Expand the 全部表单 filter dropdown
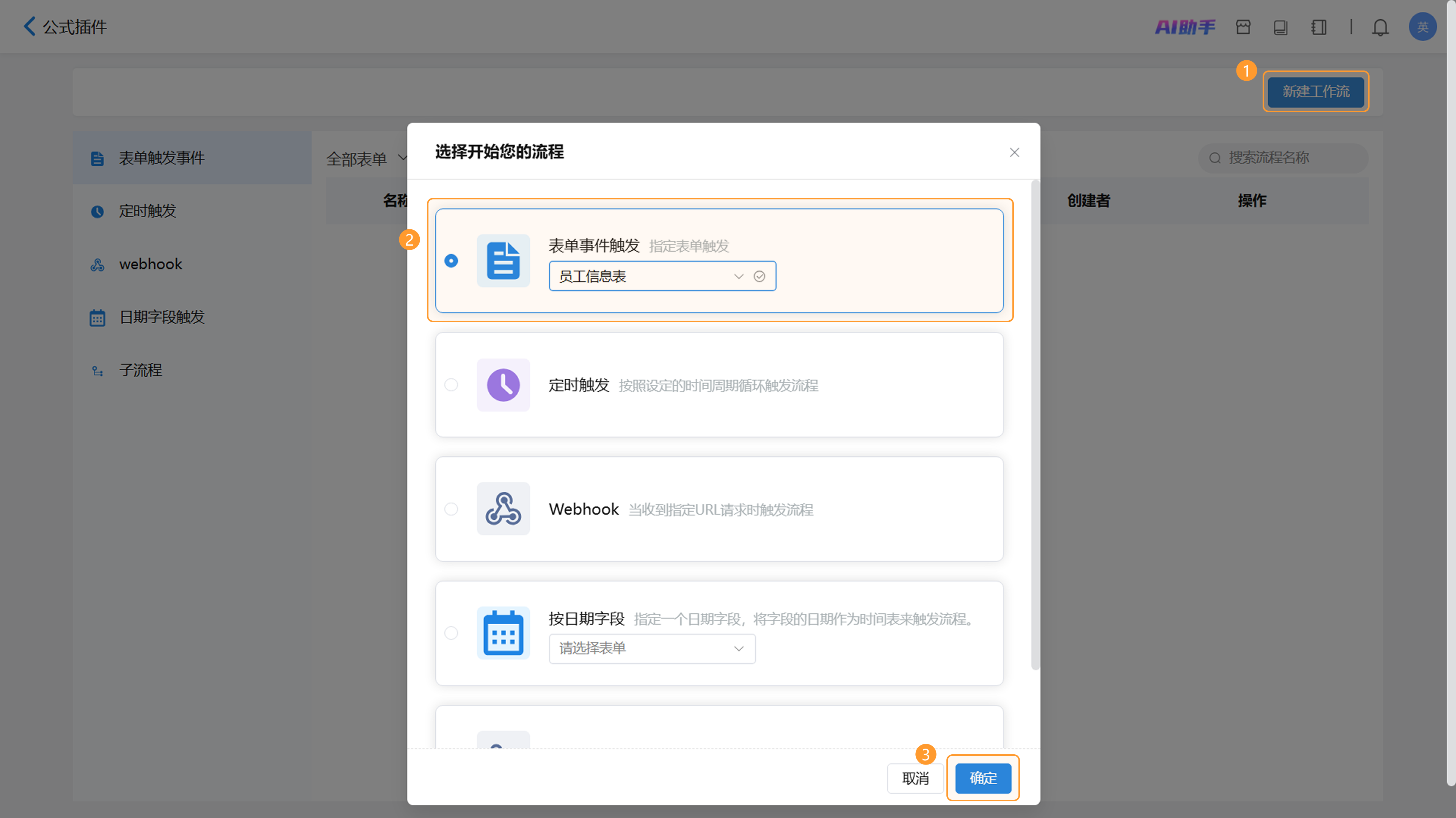The height and width of the screenshot is (818, 1456). 367,158
